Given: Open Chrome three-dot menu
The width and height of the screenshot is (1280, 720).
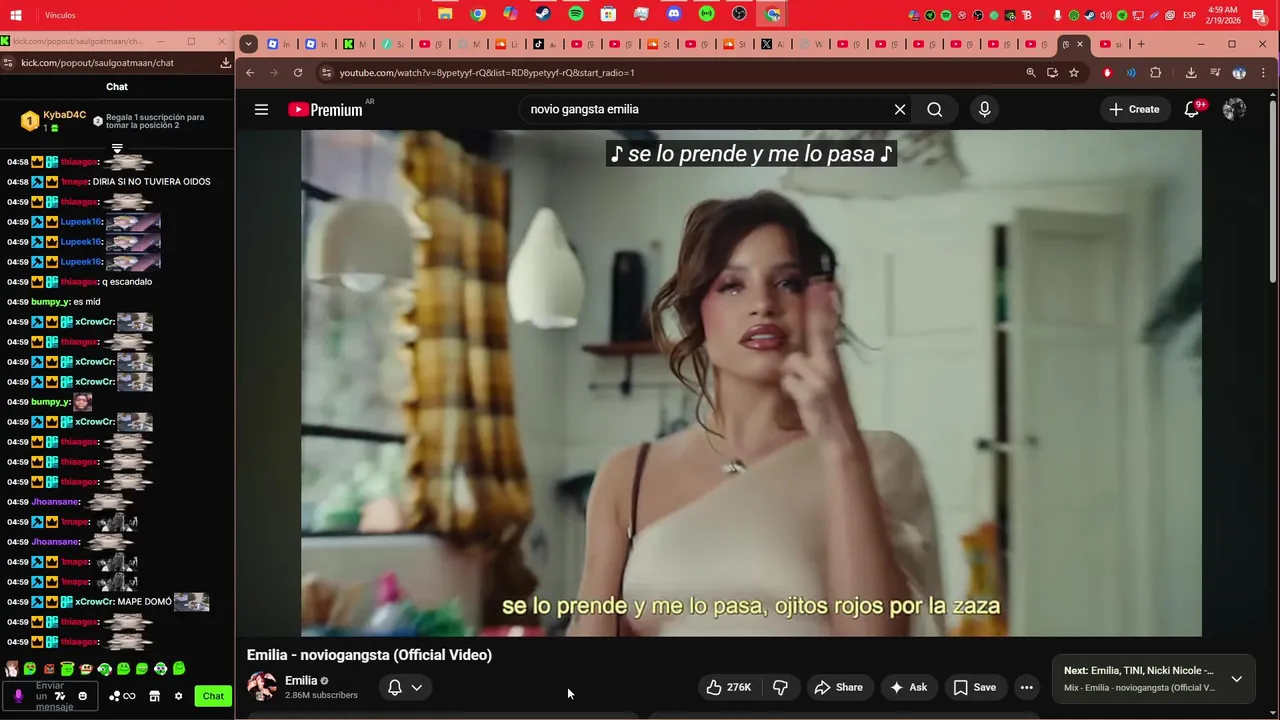Looking at the screenshot, I should [1264, 73].
